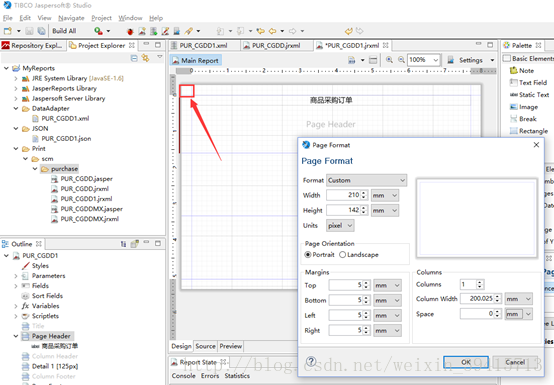The height and width of the screenshot is (385, 554).
Task: Click Cancel in the Page Format dialog
Action: (515, 362)
